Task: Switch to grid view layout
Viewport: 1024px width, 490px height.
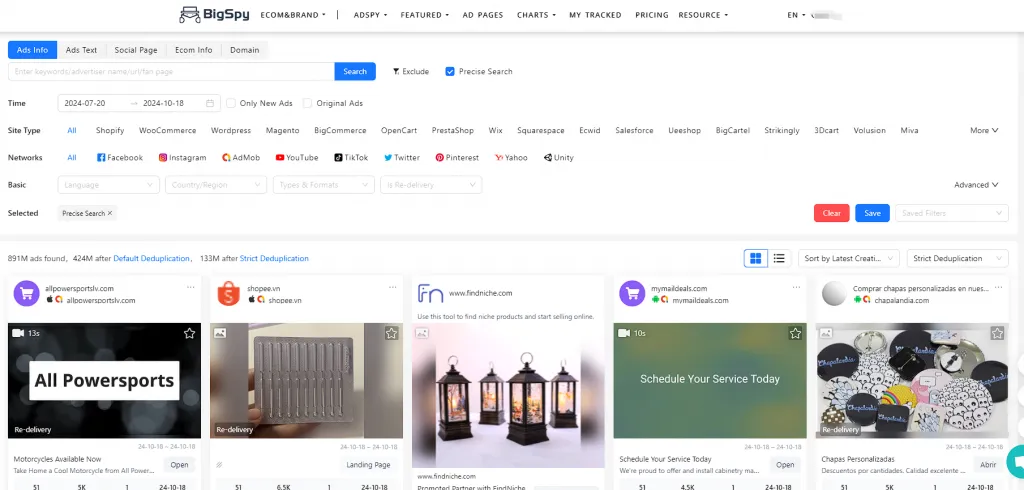Action: tap(756, 258)
